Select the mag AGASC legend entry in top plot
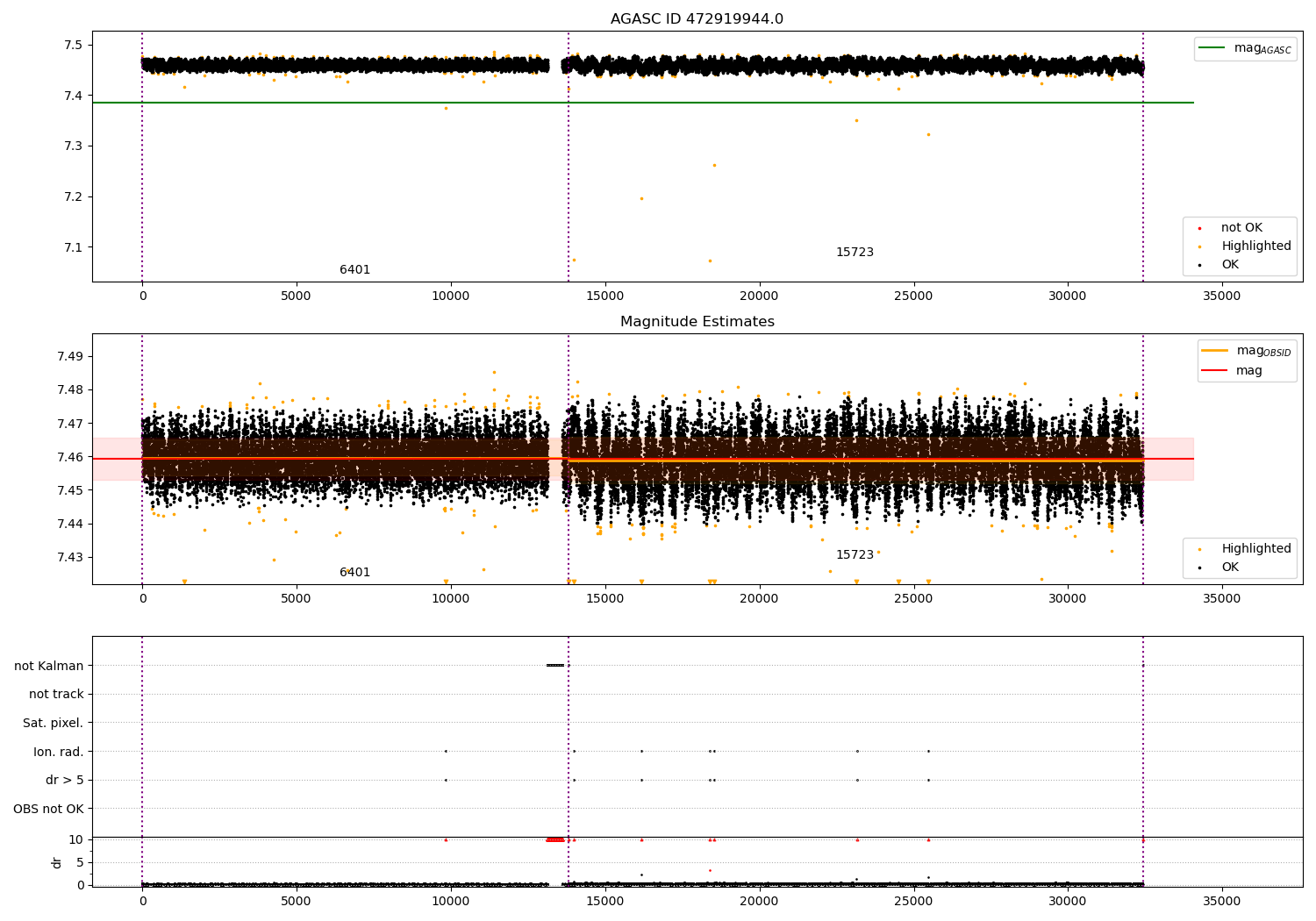Viewport: 1316px width, 921px height. [1246, 48]
